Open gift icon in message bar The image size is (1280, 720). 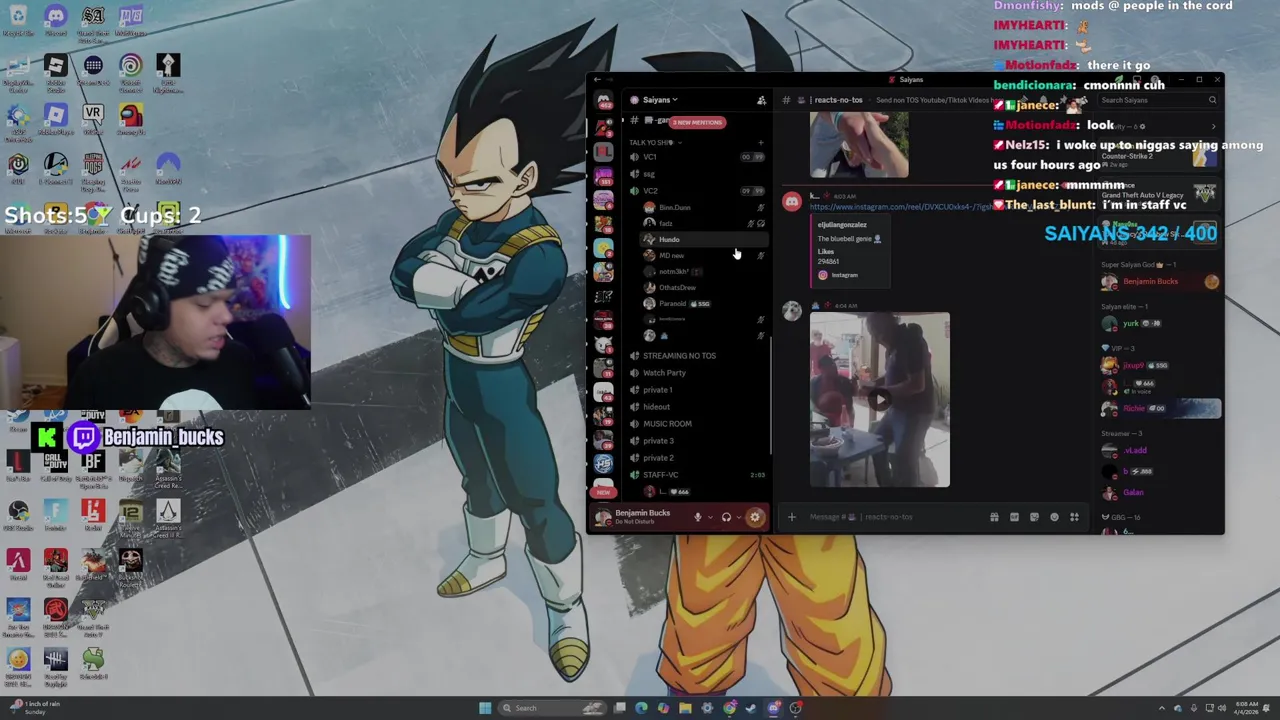994,517
